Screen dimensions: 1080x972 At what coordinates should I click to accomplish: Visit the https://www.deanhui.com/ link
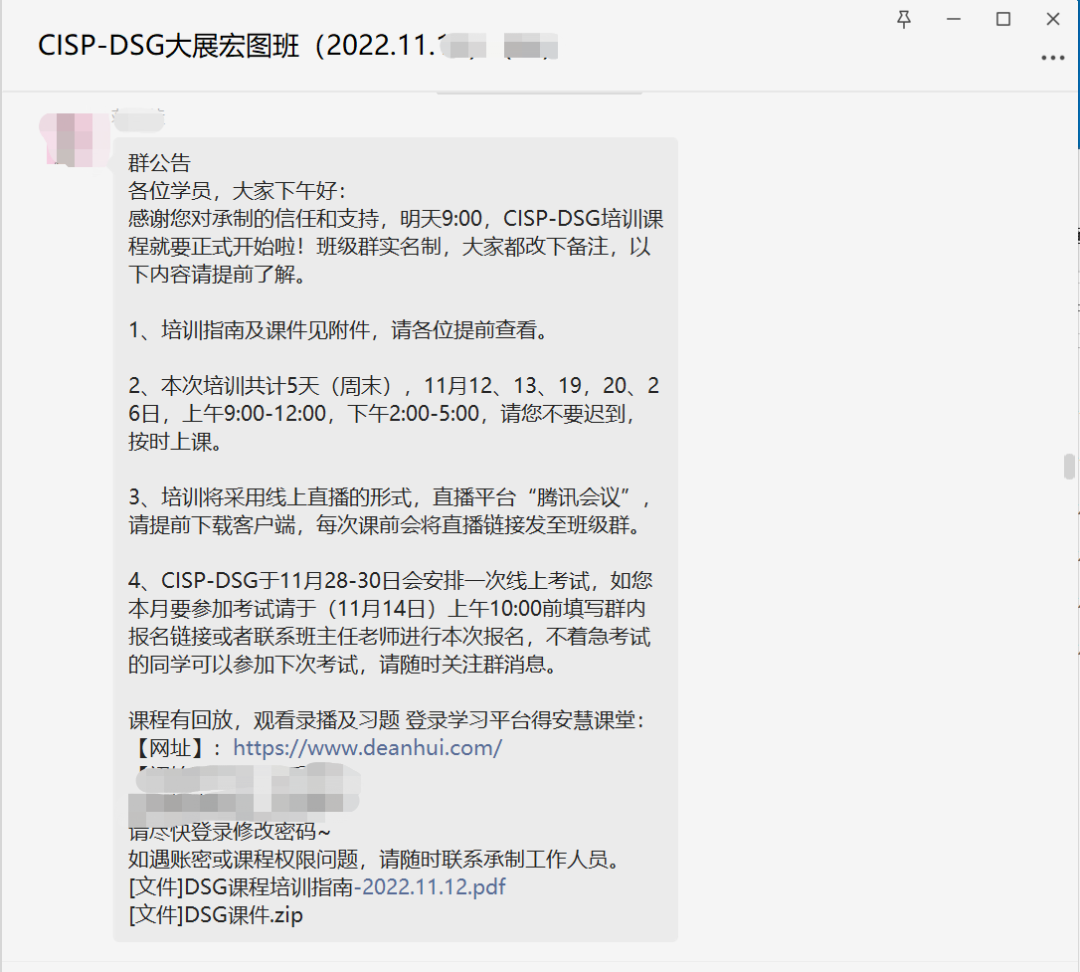pos(366,747)
